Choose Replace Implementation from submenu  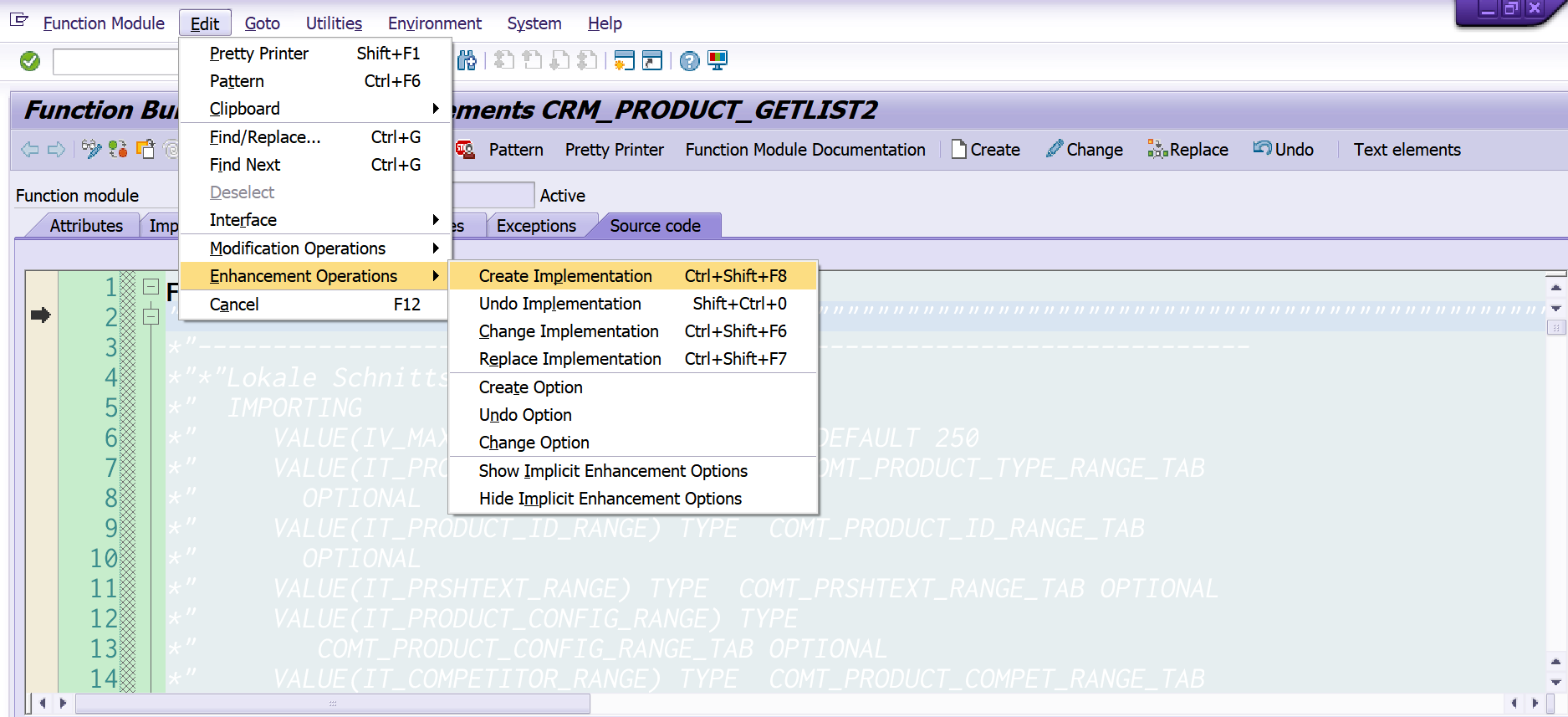633,359
